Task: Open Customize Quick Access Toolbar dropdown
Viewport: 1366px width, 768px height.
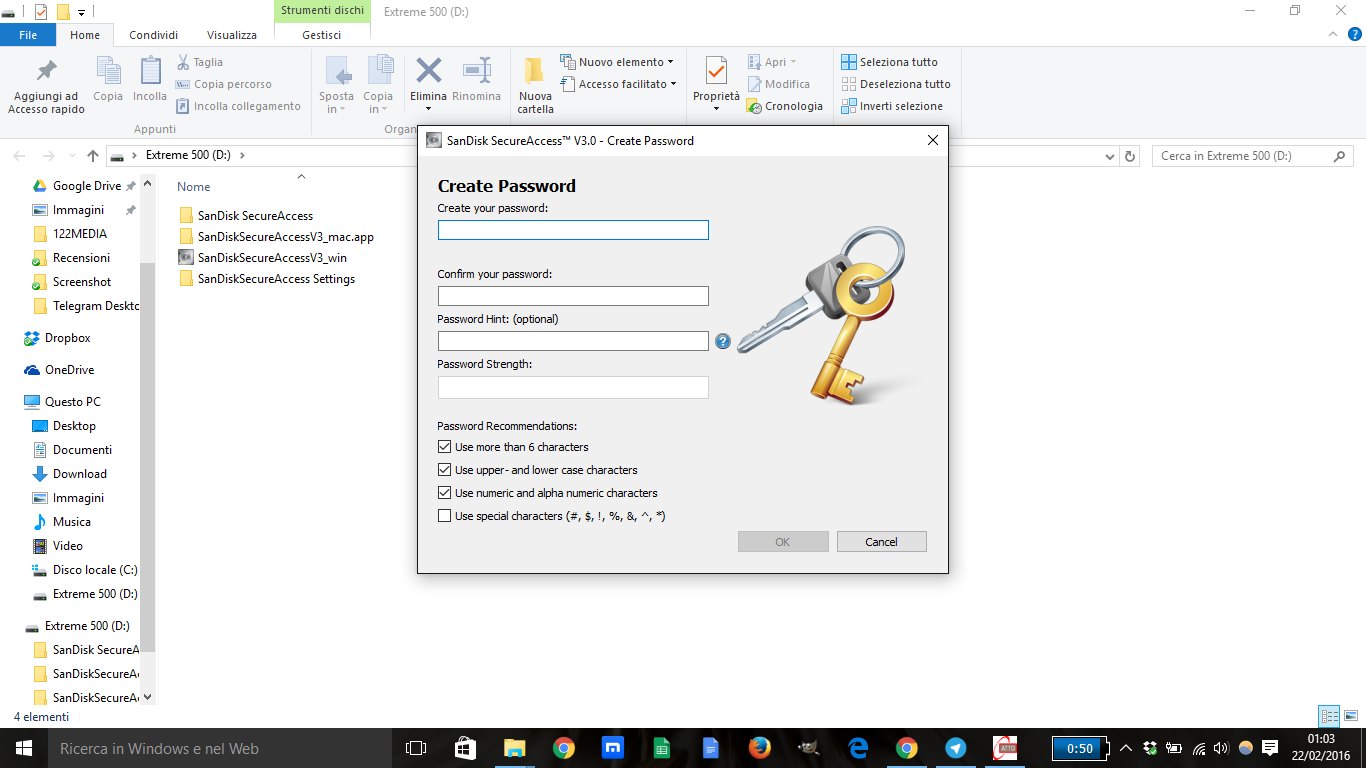Action: tap(82, 12)
